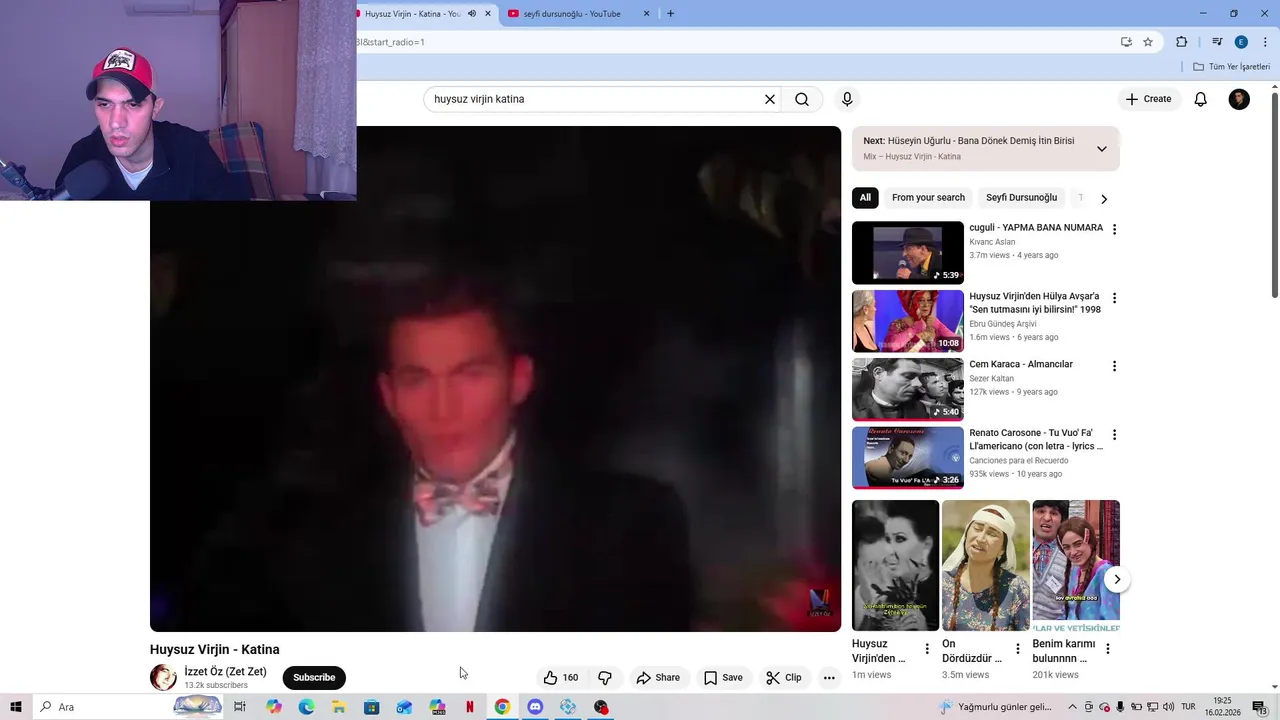
Task: Mute the Huysuz Virjin tab audio icon
Action: tap(471, 14)
